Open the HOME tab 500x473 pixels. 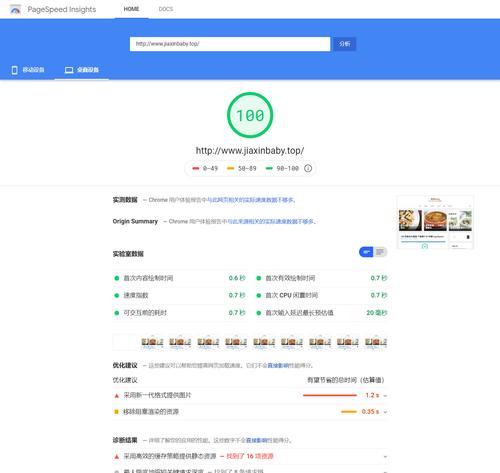click(x=131, y=9)
